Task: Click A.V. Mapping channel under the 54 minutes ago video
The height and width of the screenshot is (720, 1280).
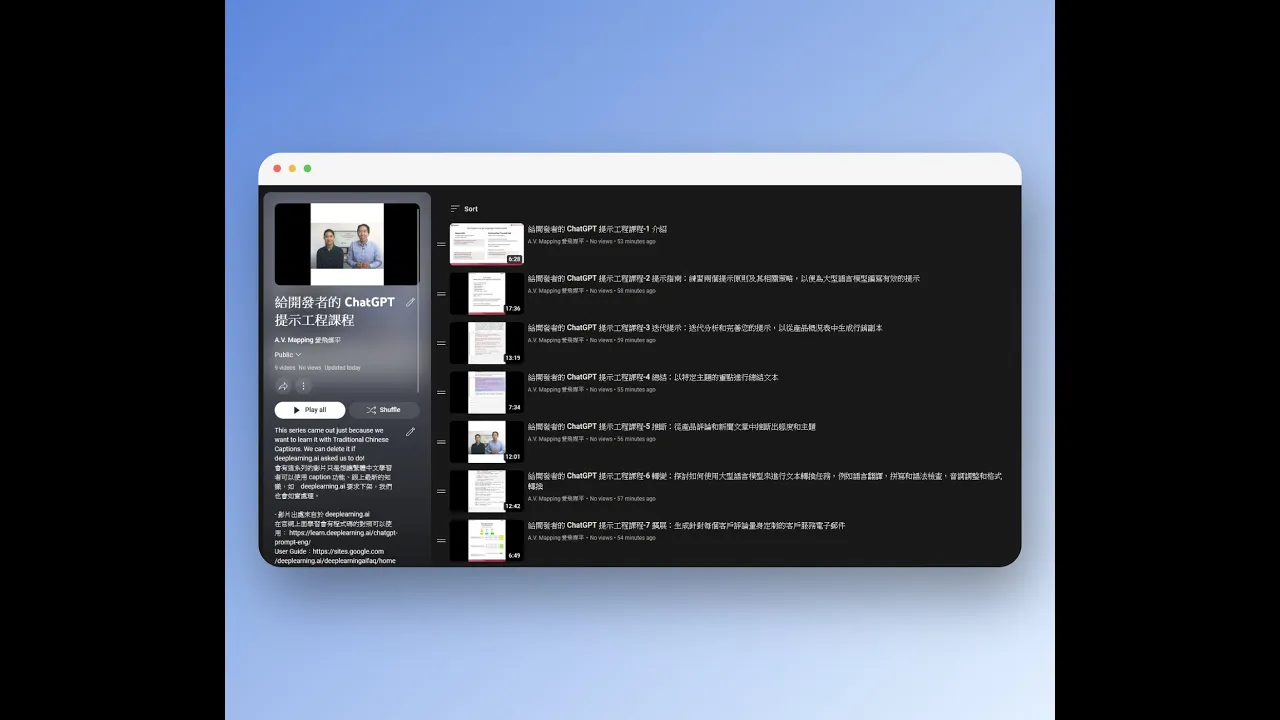Action: click(556, 538)
